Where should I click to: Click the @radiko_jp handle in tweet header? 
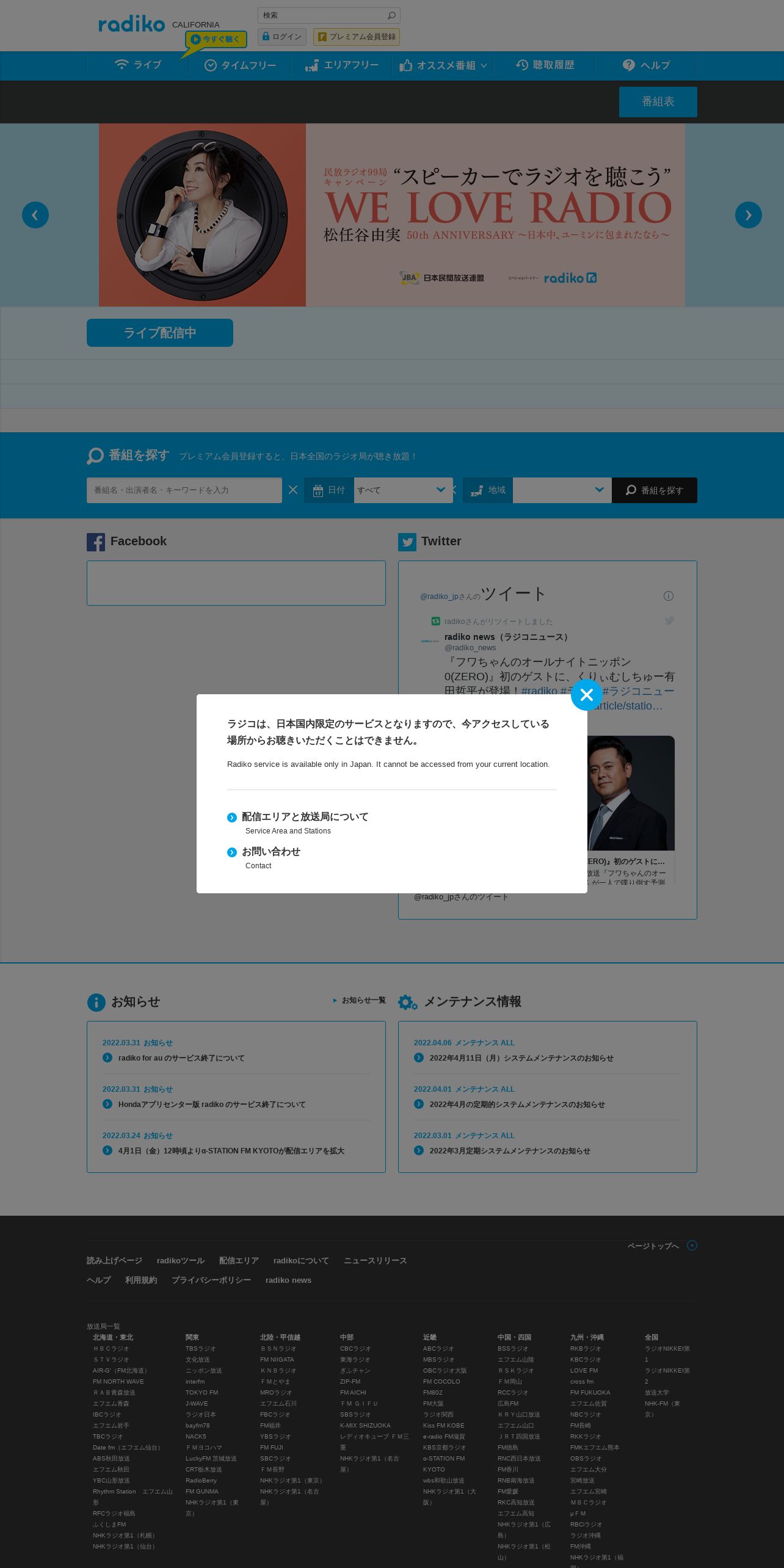coord(439,597)
